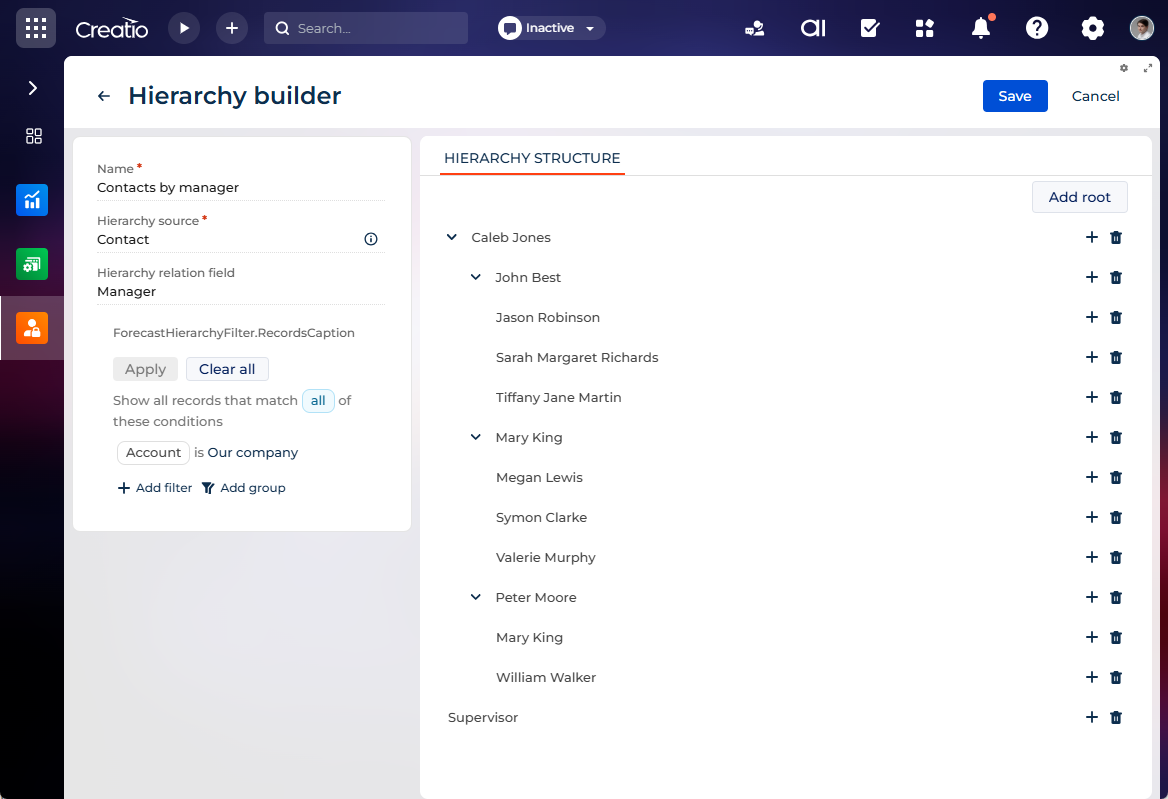1168x799 pixels.
Task: Cancel the hierarchy editing
Action: click(1095, 96)
